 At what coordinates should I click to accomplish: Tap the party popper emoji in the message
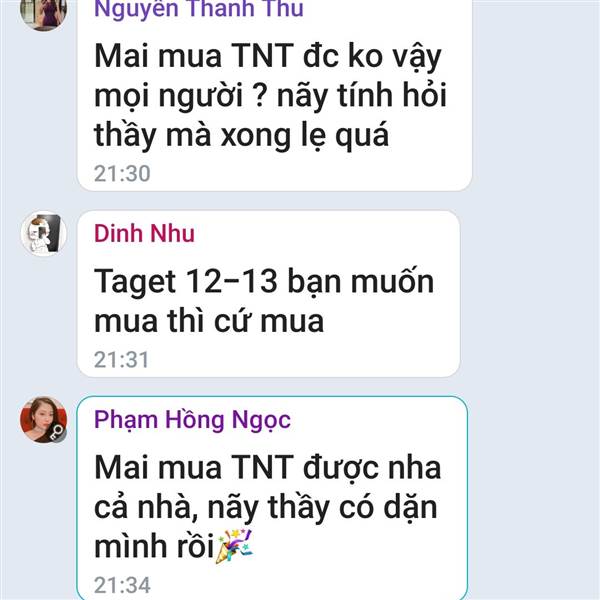[234, 546]
